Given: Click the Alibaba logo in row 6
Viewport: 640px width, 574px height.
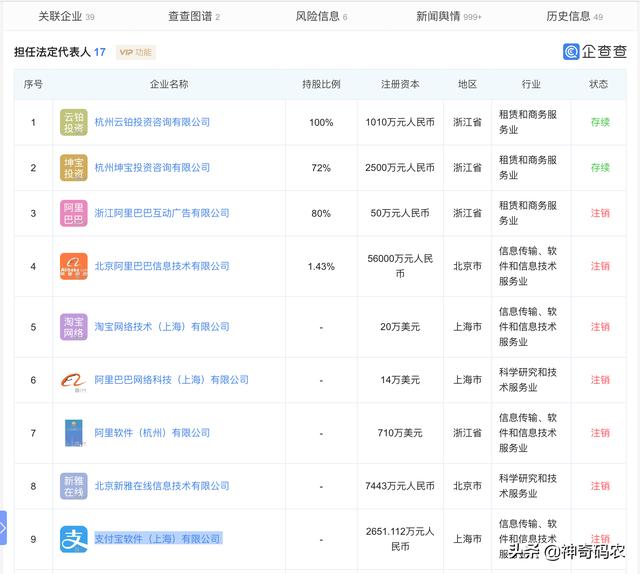Looking at the screenshot, I should pyautogui.click(x=73, y=380).
